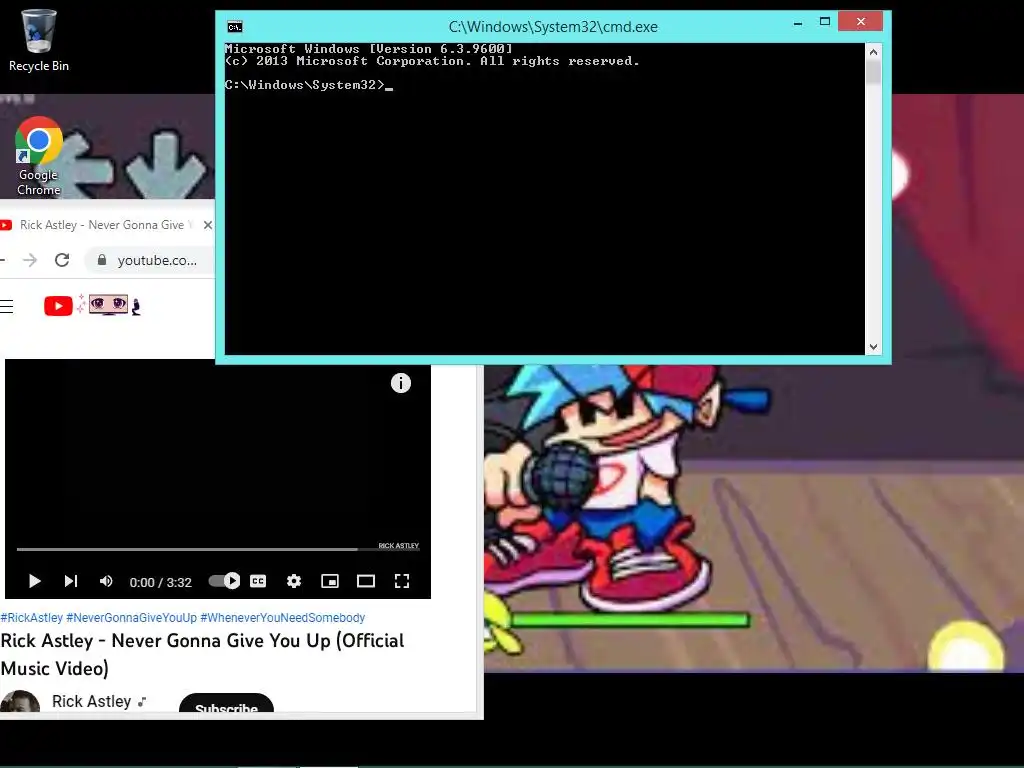
Task: Close the cmd.exe window
Action: coord(861,22)
